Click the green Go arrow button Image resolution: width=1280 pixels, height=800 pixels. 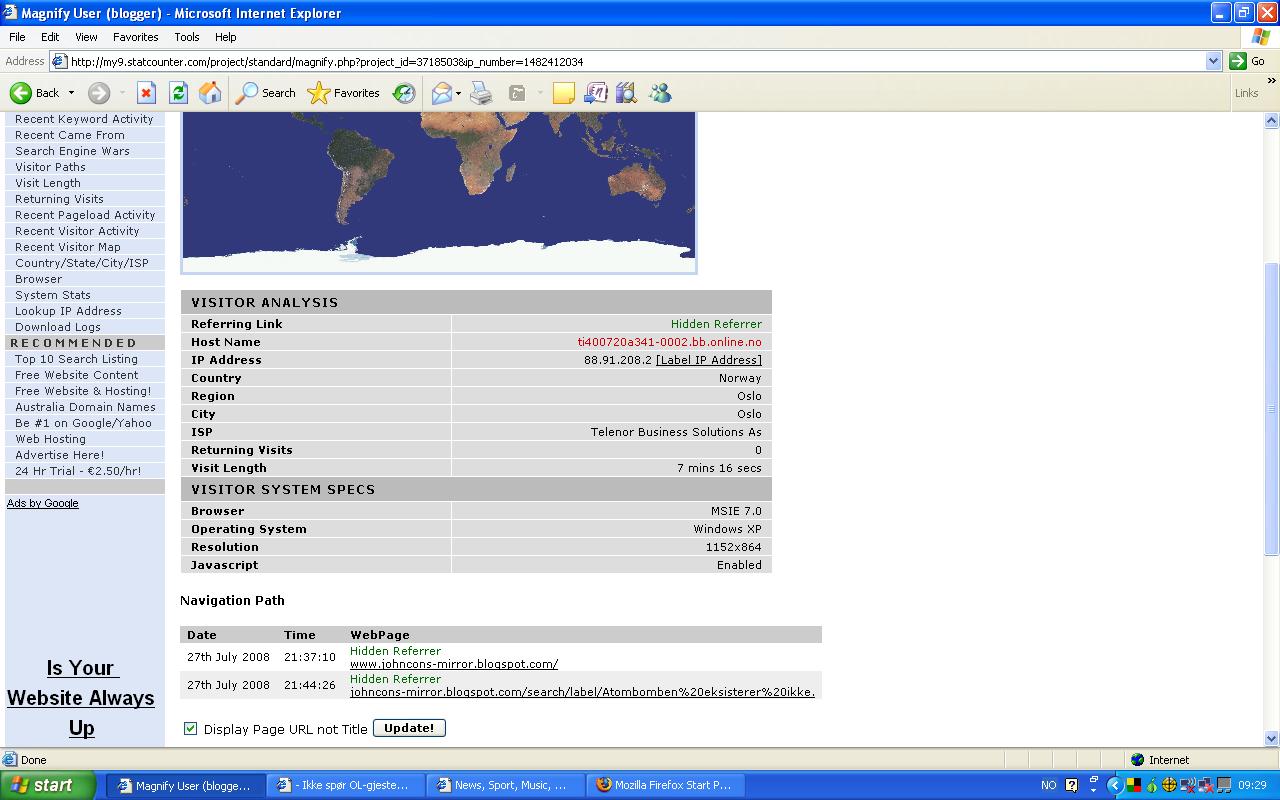click(x=1238, y=61)
